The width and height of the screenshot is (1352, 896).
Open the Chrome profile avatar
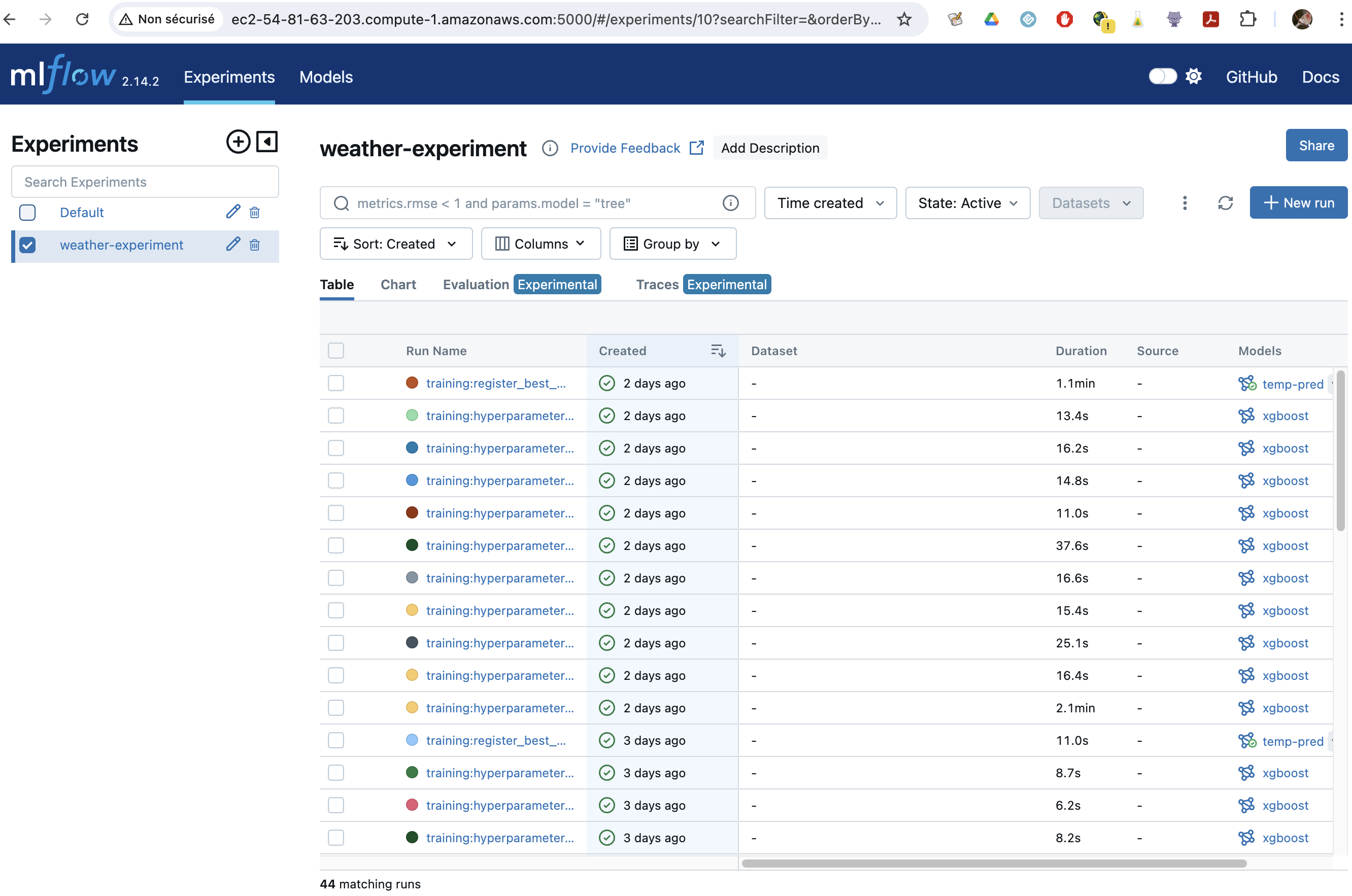[1302, 19]
